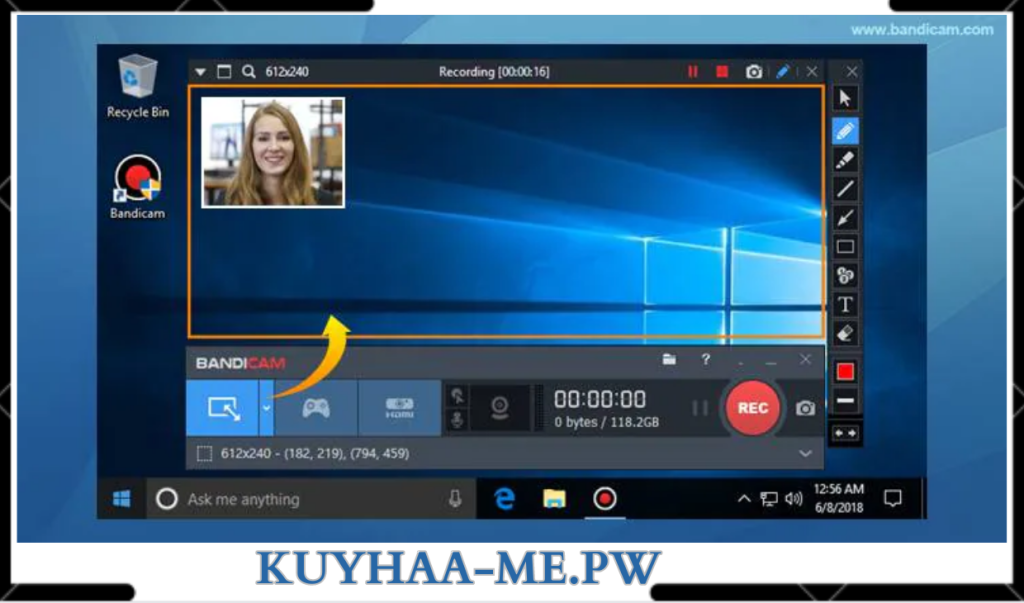Image resolution: width=1024 pixels, height=603 pixels.
Task: Select the highlighter pen tool
Action: point(845,160)
